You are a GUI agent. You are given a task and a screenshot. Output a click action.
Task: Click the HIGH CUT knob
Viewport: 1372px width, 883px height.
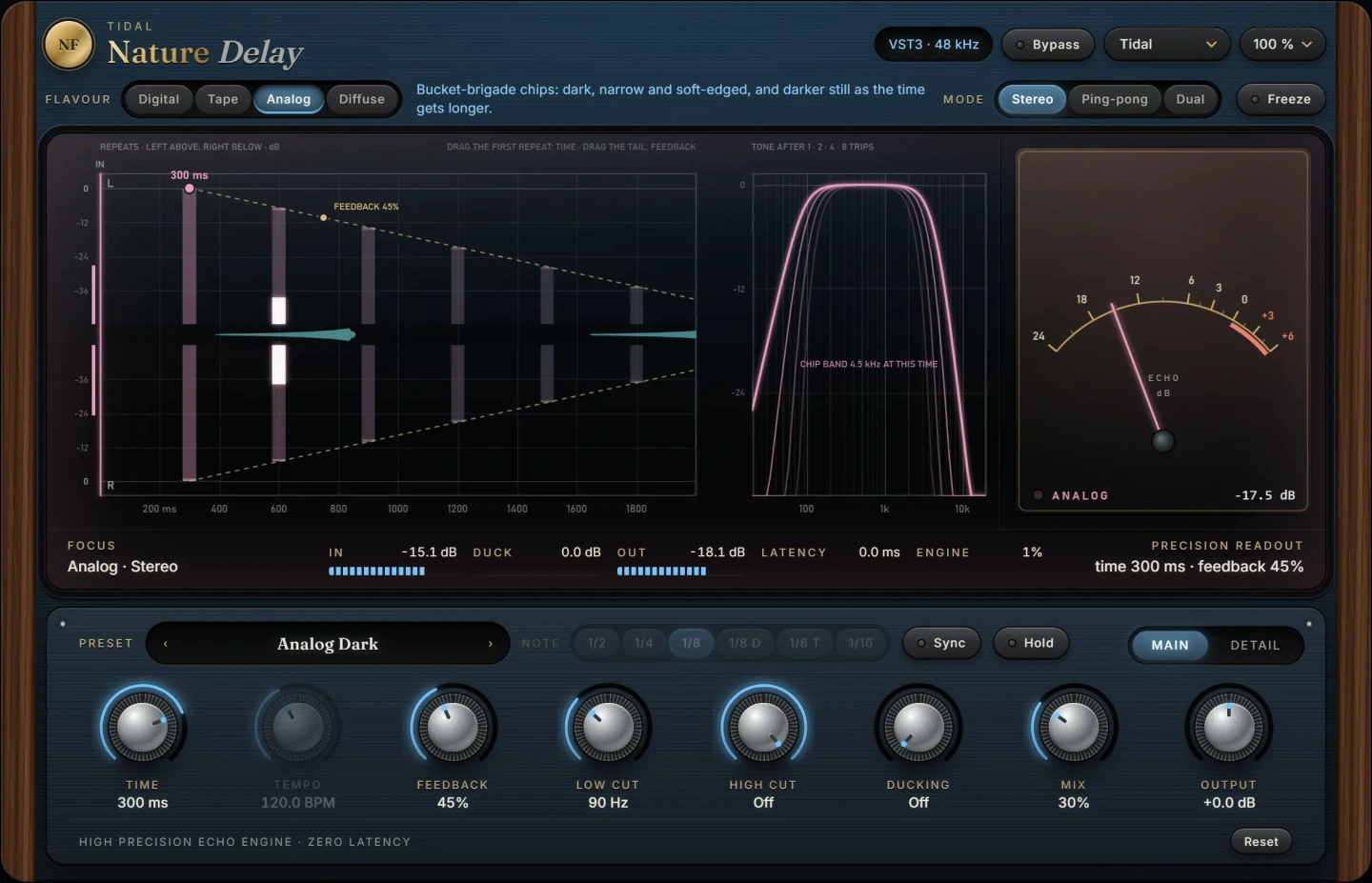[x=763, y=728]
